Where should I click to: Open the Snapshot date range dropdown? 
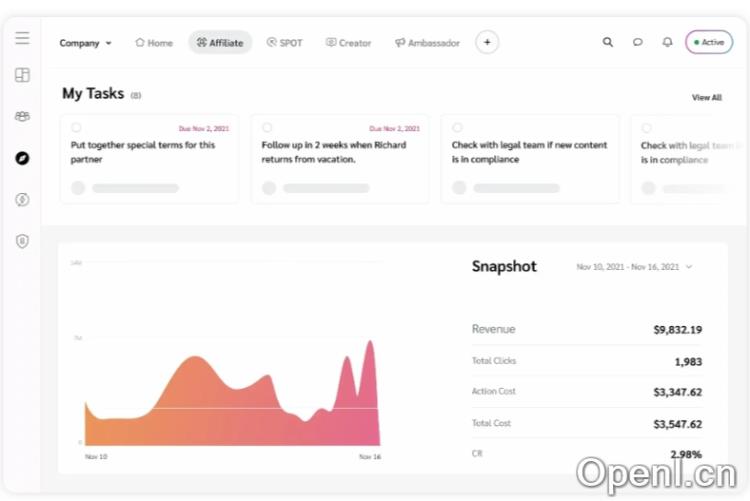point(634,267)
